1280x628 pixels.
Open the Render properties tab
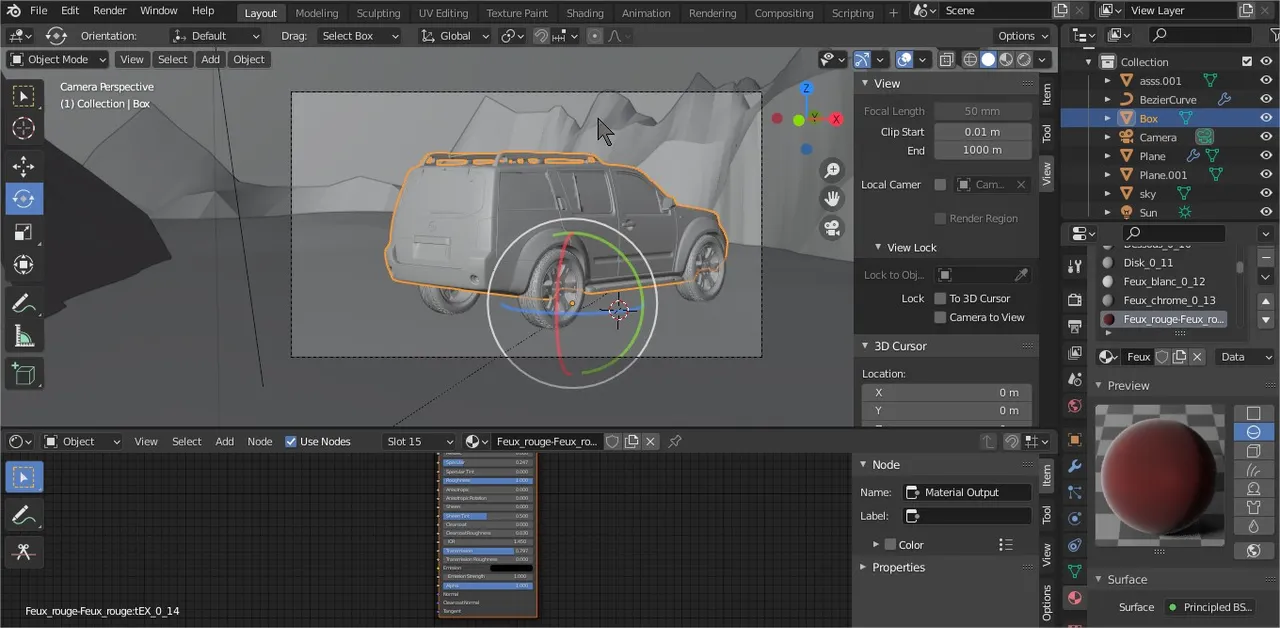coord(1075,300)
